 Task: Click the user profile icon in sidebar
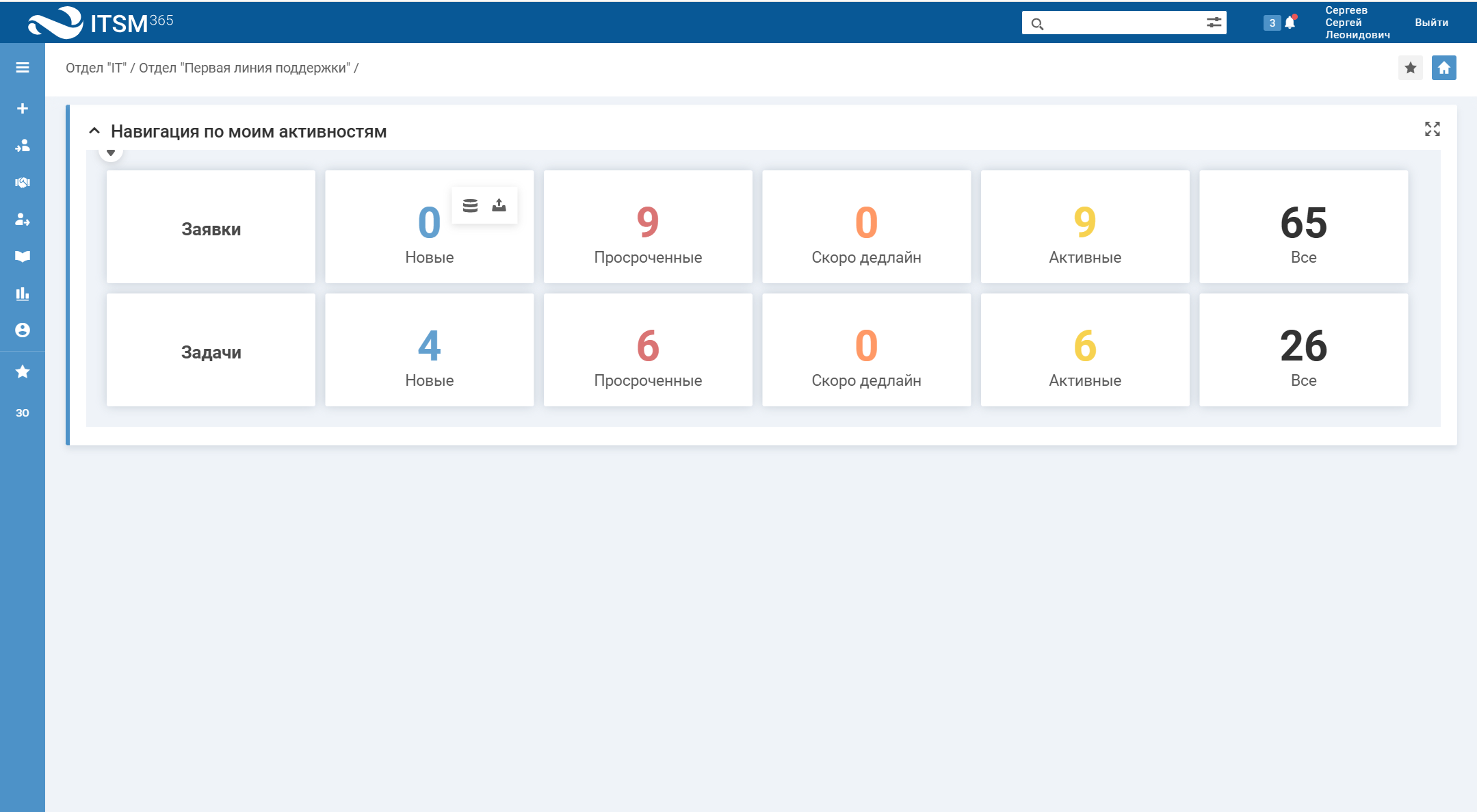[23, 330]
